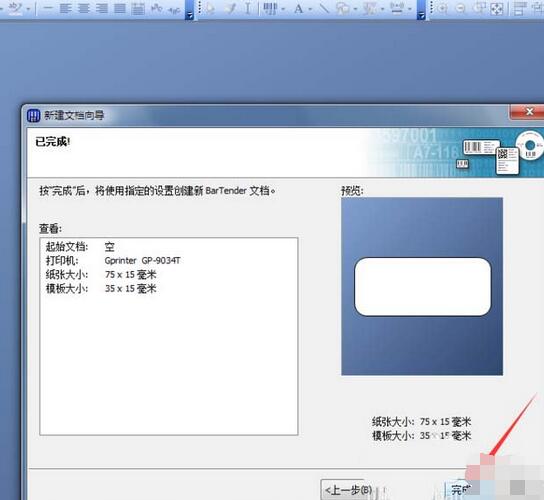Image resolution: width=544 pixels, height=500 pixels.
Task: Activate the Zoom to Fit icon
Action: pos(496,8)
